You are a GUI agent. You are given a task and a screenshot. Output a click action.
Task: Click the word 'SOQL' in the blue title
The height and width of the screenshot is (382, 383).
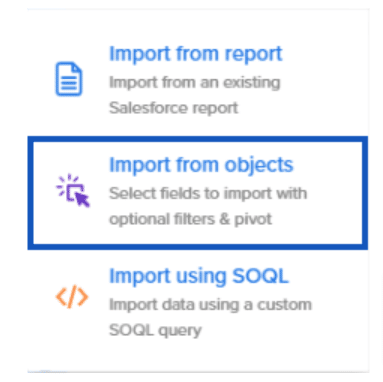coord(260,276)
